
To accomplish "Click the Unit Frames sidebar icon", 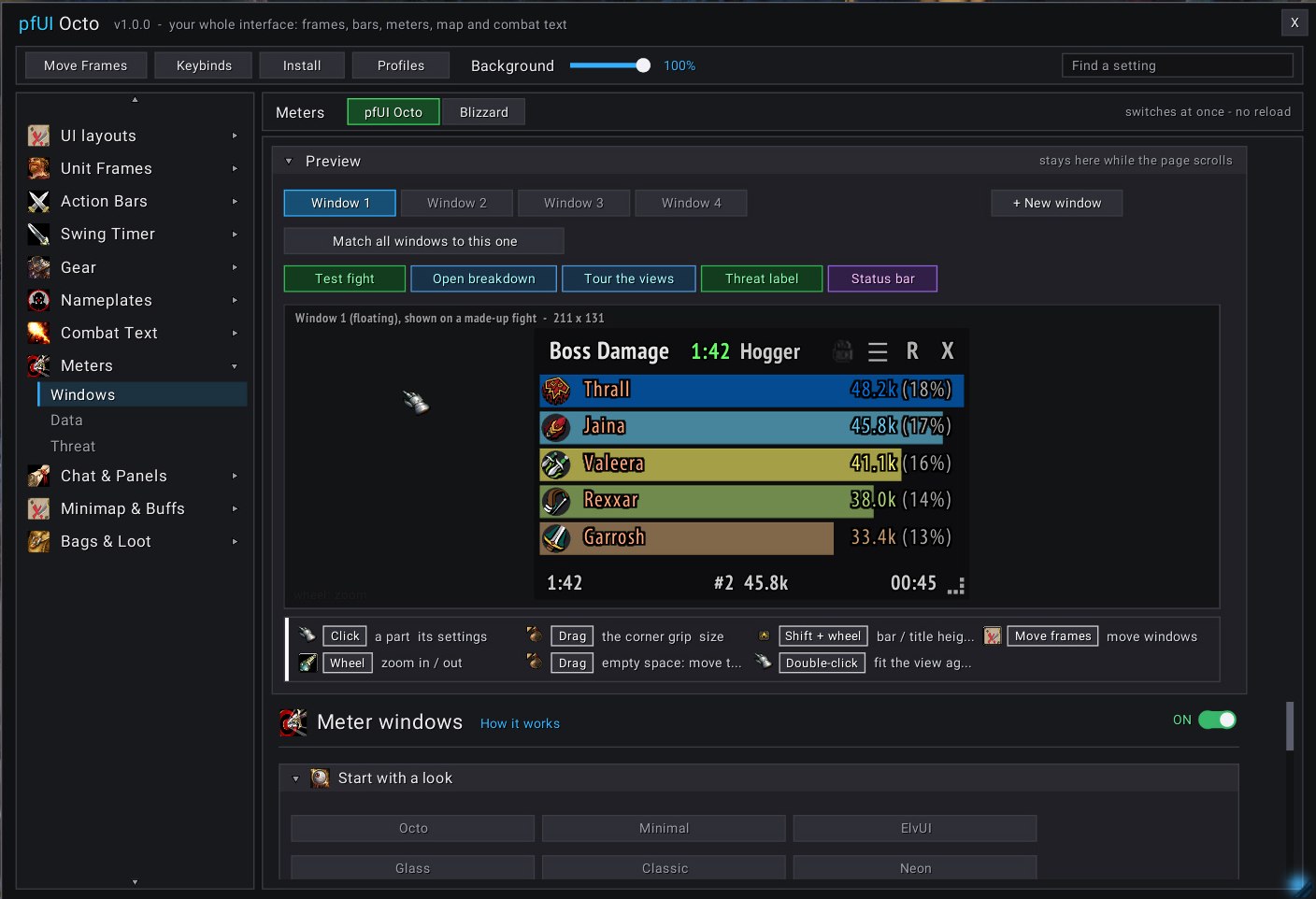I will [x=38, y=169].
